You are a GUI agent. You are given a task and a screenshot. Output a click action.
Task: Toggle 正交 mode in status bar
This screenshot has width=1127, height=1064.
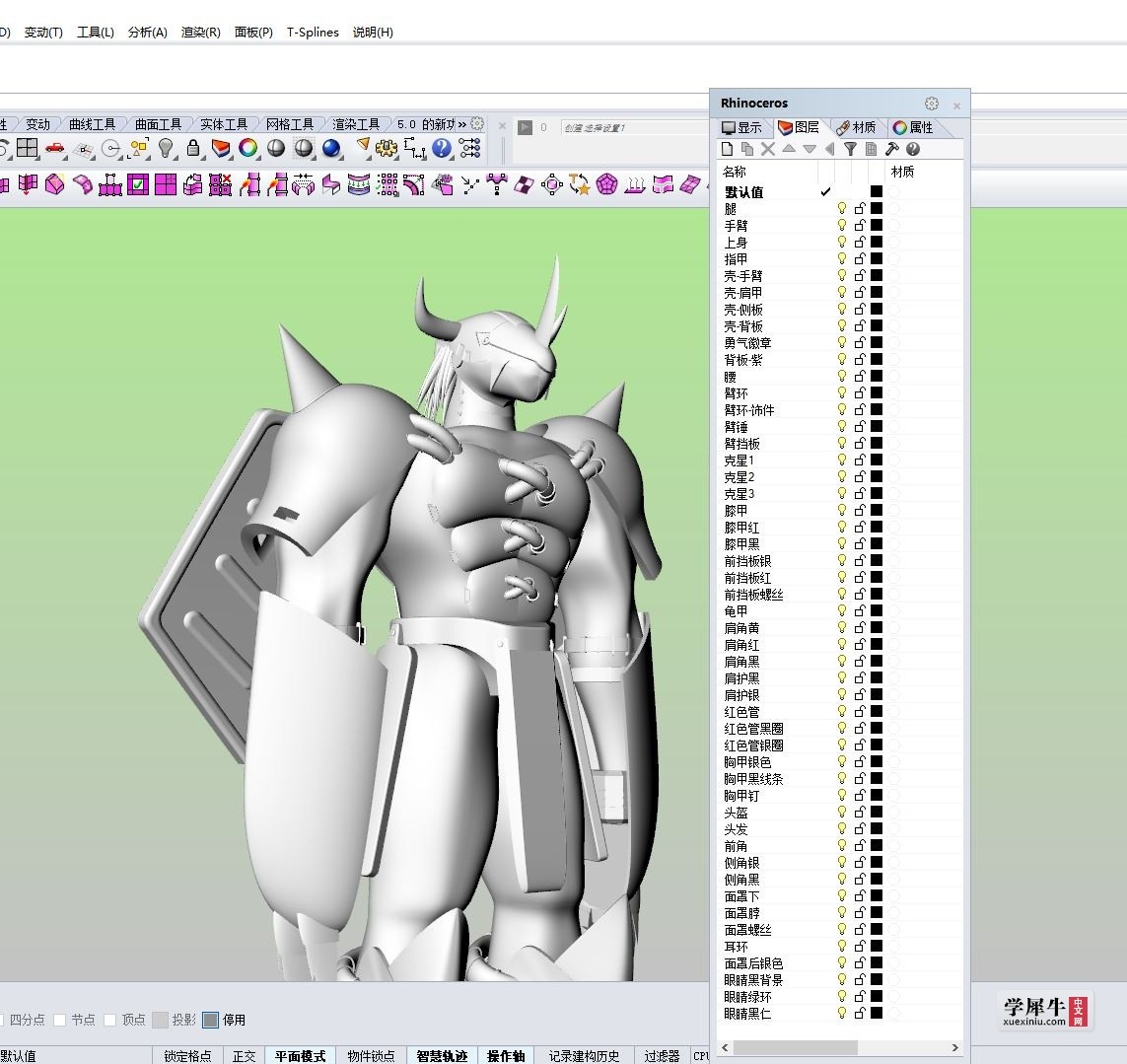pos(244,1055)
